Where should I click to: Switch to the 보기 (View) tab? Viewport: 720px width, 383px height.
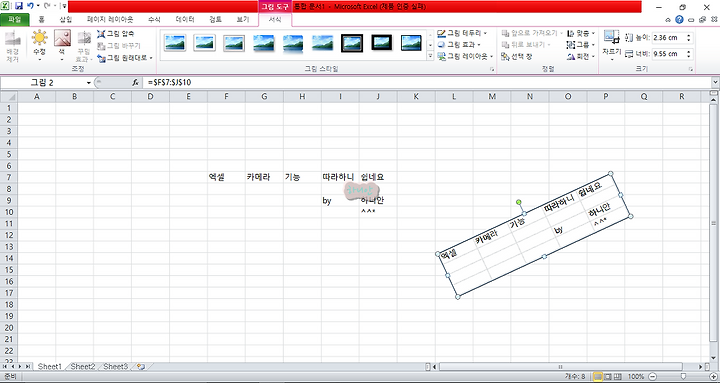pyautogui.click(x=242, y=20)
